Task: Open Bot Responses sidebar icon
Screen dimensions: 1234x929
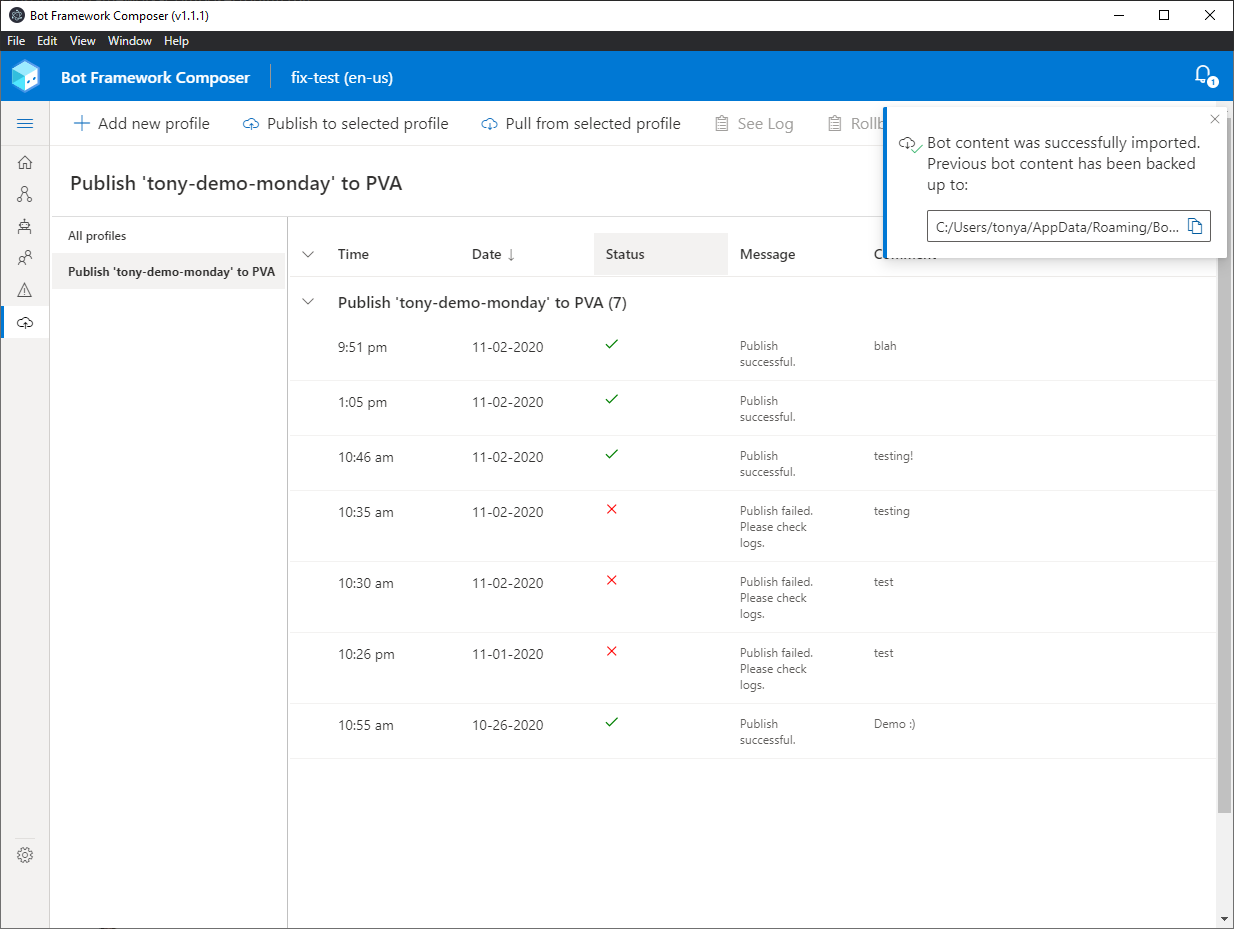Action: [25, 226]
